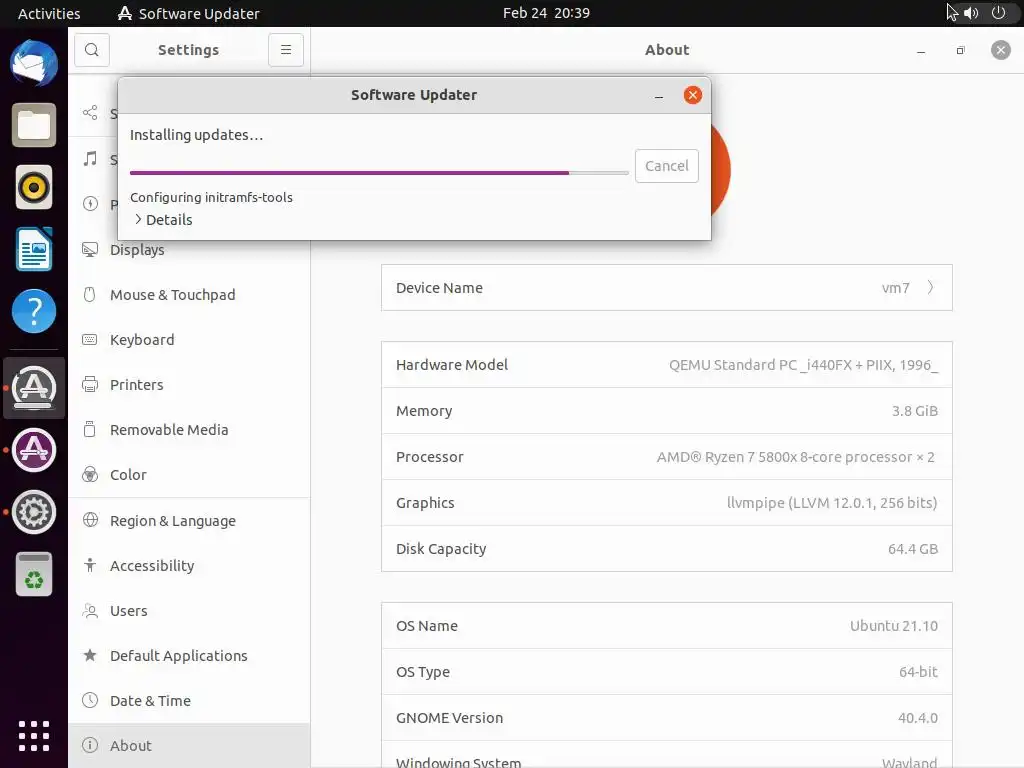Select Removable Media panel
This screenshot has width=1024, height=768.
pyautogui.click(x=189, y=430)
